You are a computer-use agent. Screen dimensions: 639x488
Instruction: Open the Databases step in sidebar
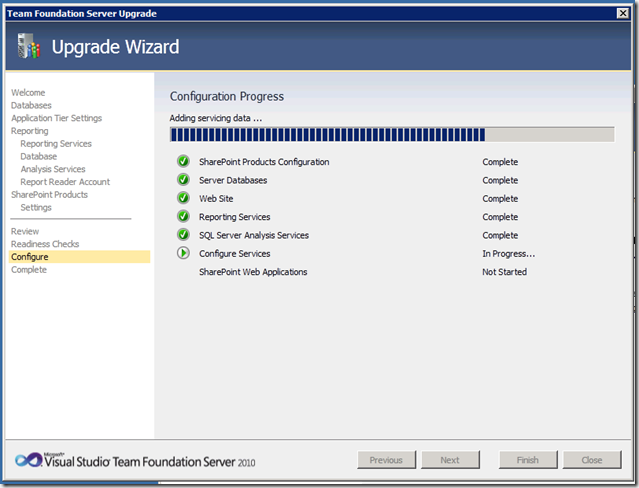[x=31, y=105]
